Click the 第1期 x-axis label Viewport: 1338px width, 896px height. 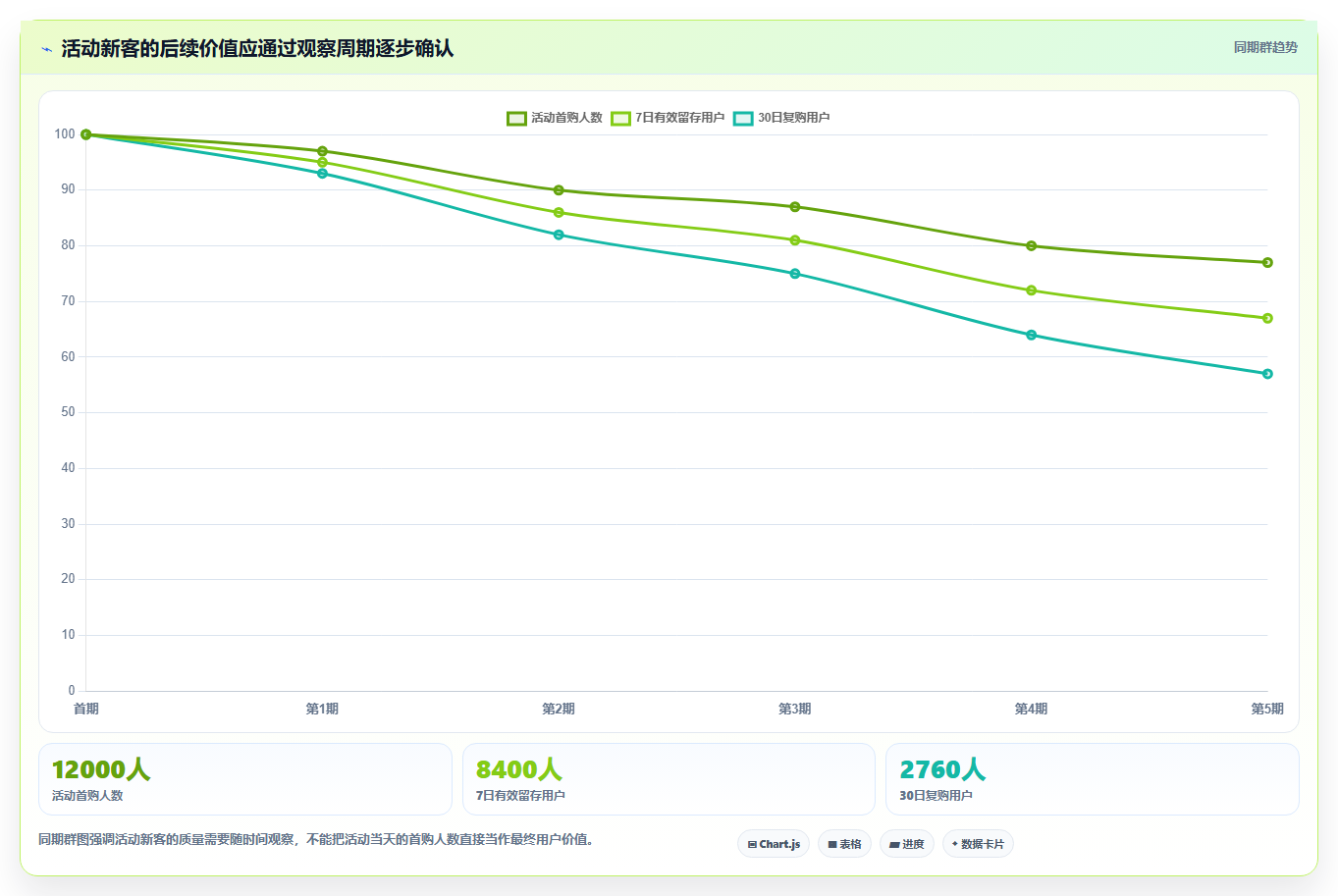pyautogui.click(x=322, y=709)
